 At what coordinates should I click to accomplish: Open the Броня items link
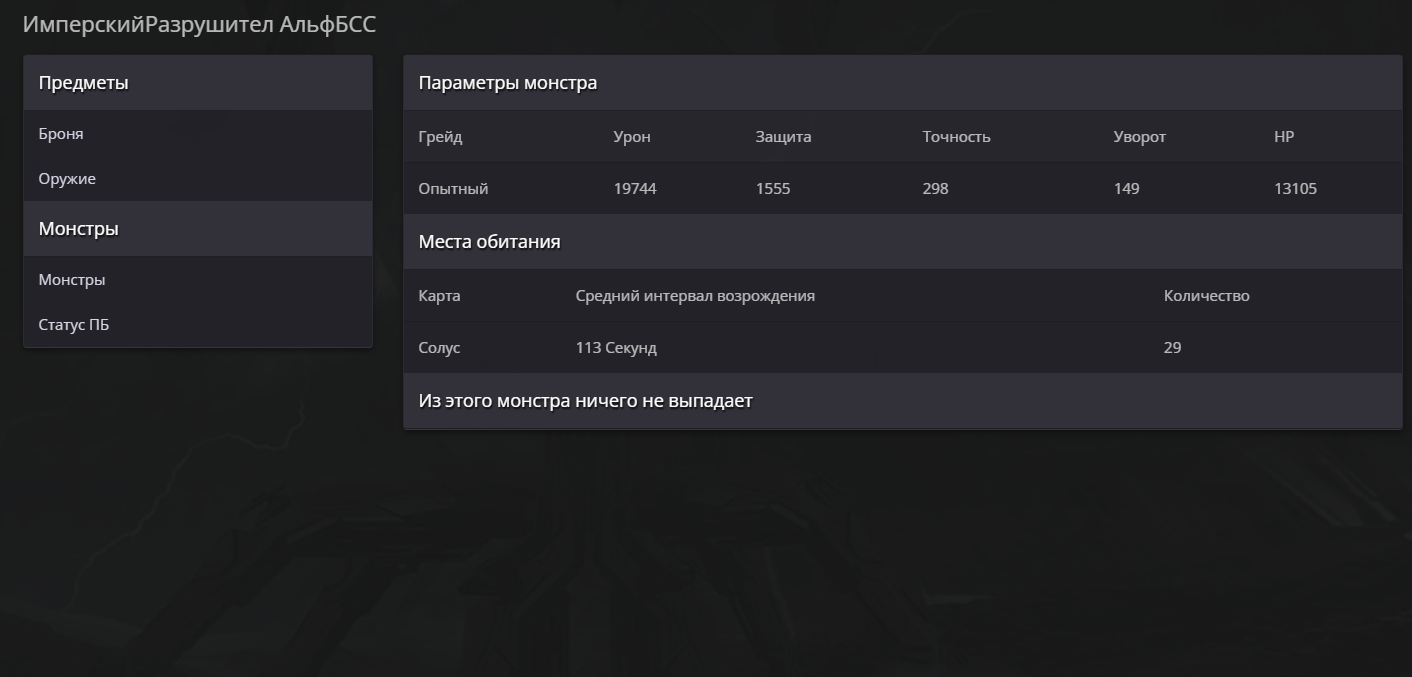click(x=61, y=133)
